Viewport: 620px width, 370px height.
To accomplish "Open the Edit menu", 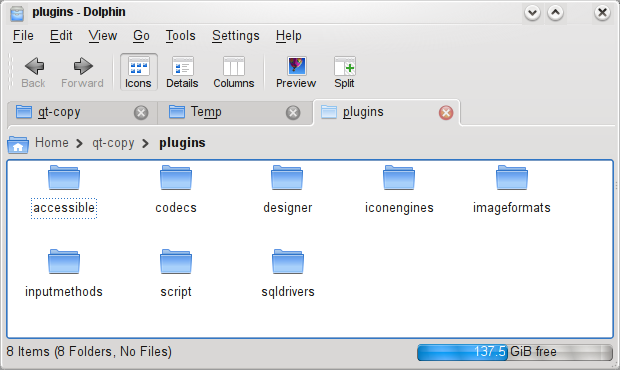I will click(61, 36).
